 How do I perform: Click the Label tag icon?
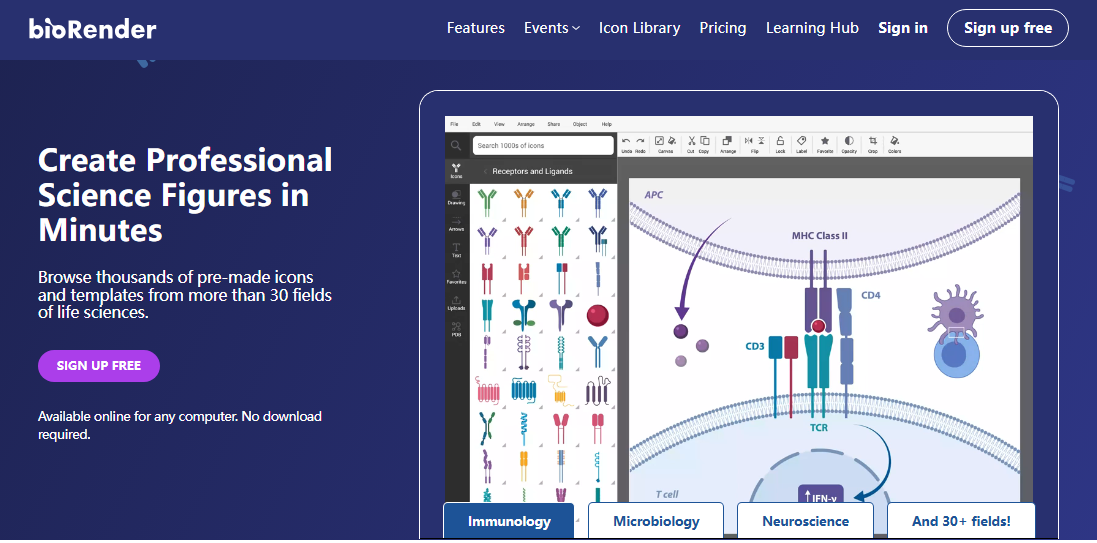(801, 142)
